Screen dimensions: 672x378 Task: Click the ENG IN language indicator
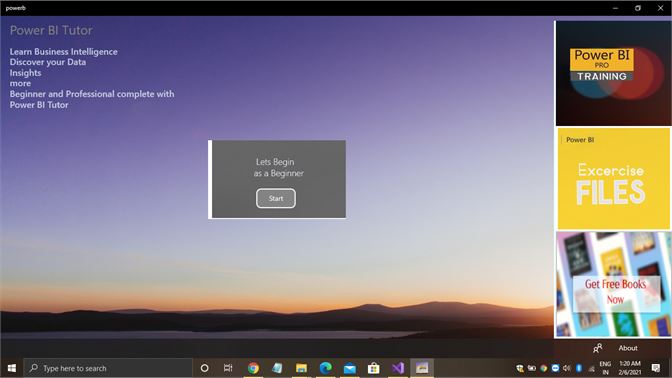click(605, 368)
